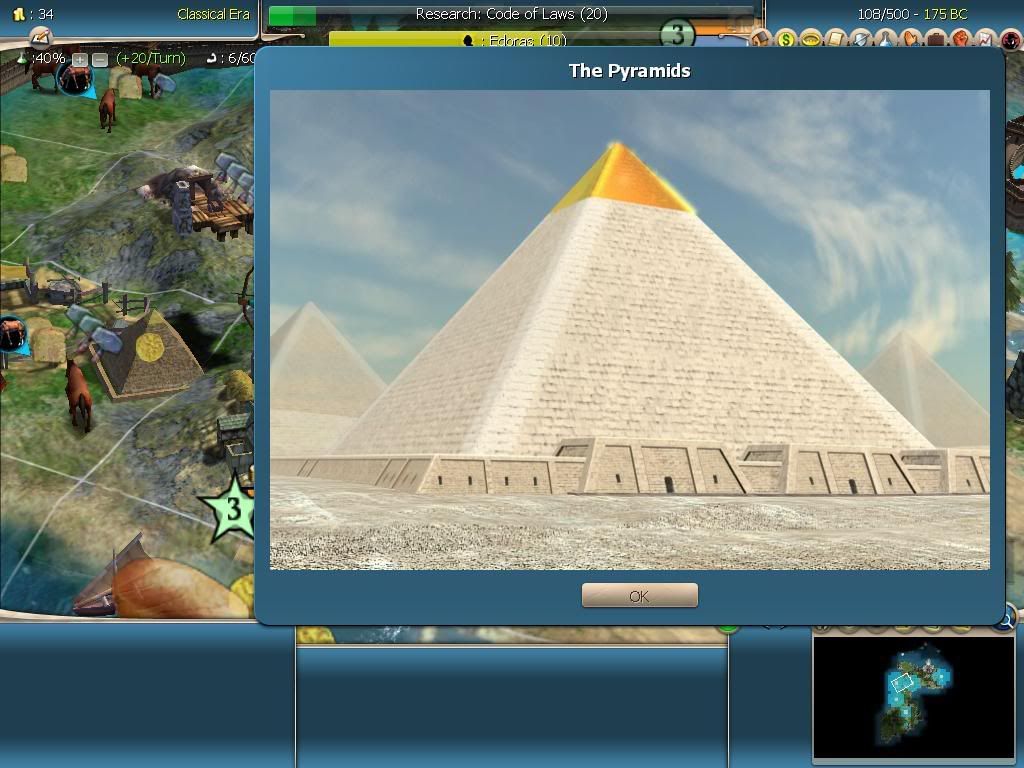Open the Corporation Advisor briefcase icon

(x=936, y=39)
